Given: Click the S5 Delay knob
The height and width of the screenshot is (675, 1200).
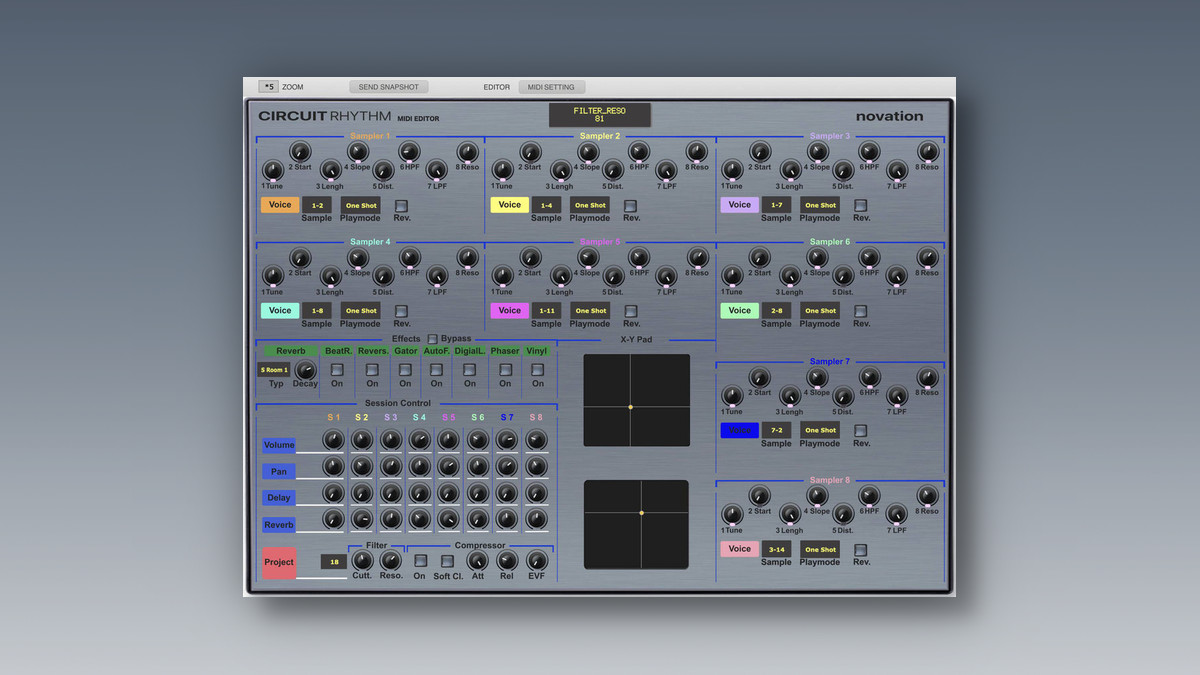Looking at the screenshot, I should tap(449, 493).
